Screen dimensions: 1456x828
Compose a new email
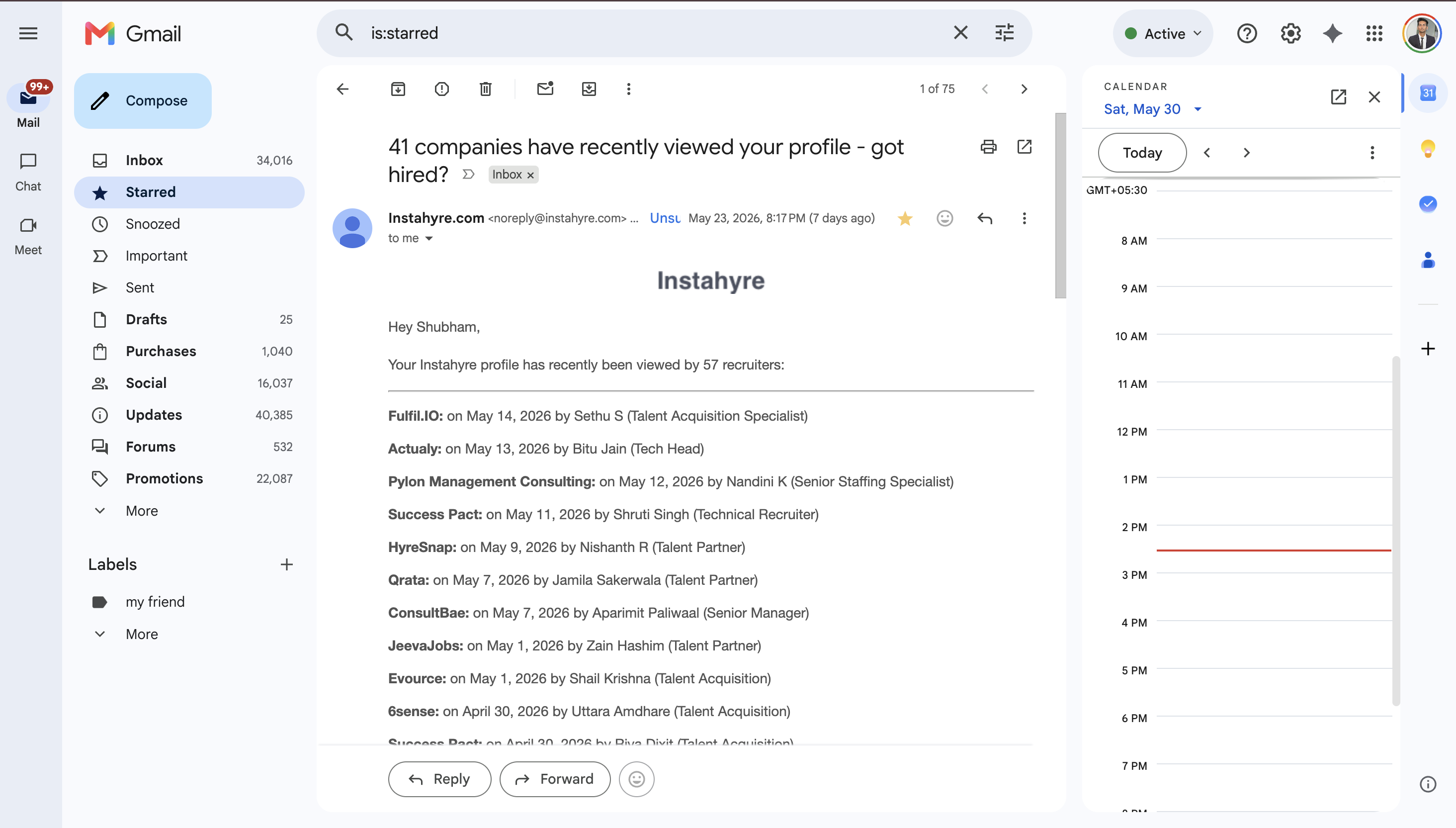143,100
